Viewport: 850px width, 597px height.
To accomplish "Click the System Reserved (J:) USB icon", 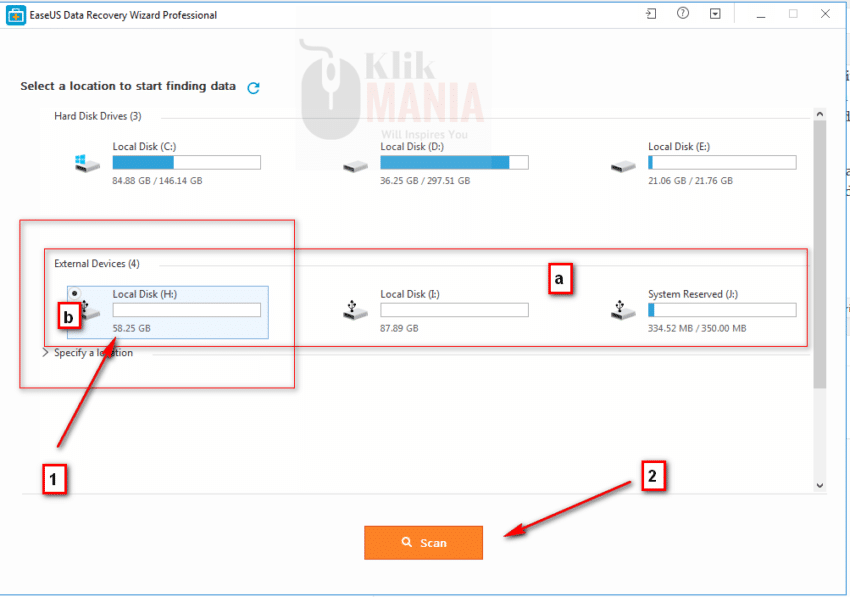I will (x=623, y=310).
